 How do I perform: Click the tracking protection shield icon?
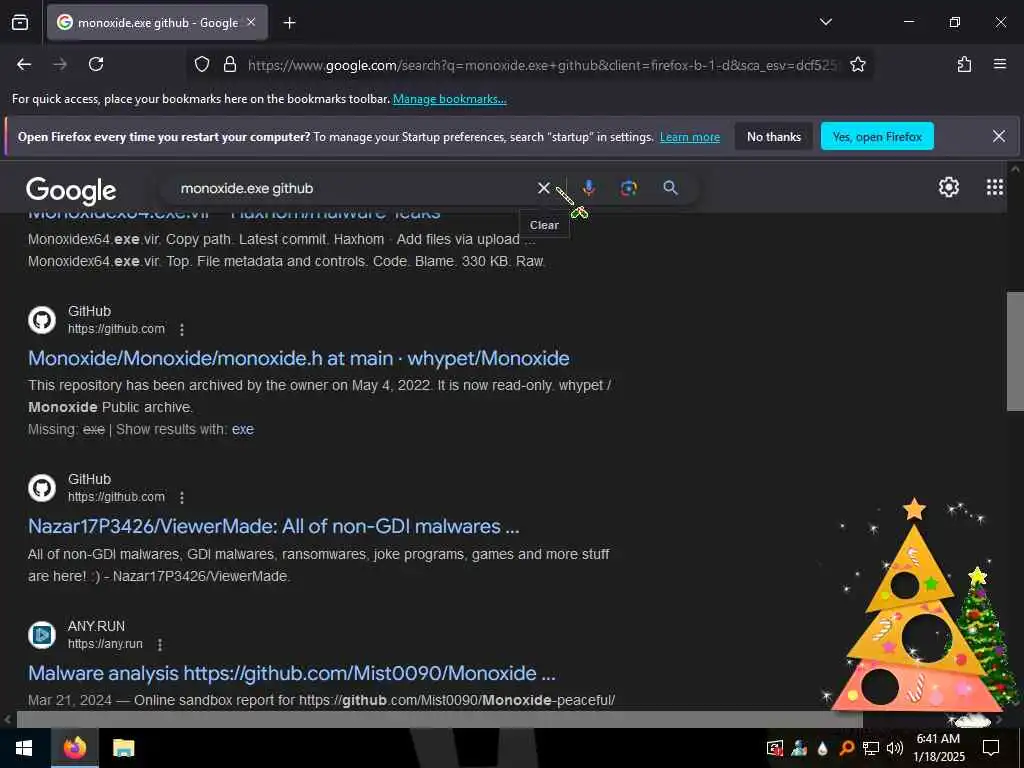202,64
